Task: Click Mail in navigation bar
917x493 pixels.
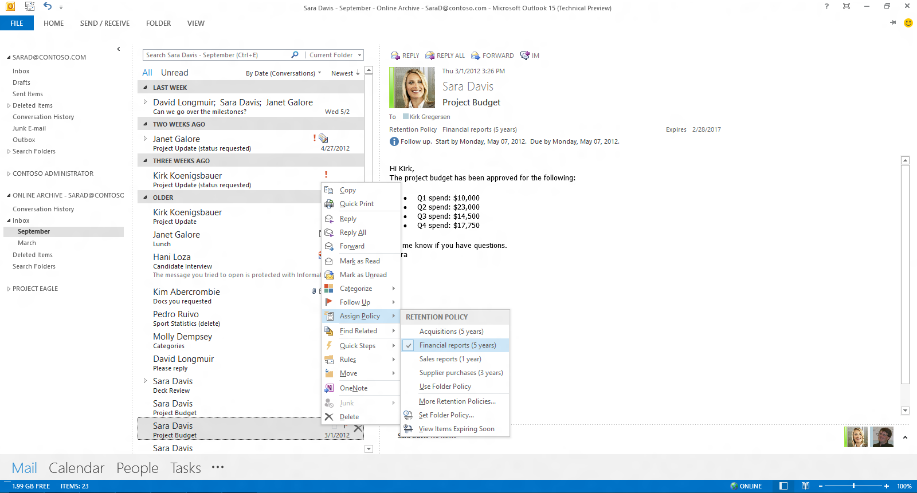Action: coord(24,468)
